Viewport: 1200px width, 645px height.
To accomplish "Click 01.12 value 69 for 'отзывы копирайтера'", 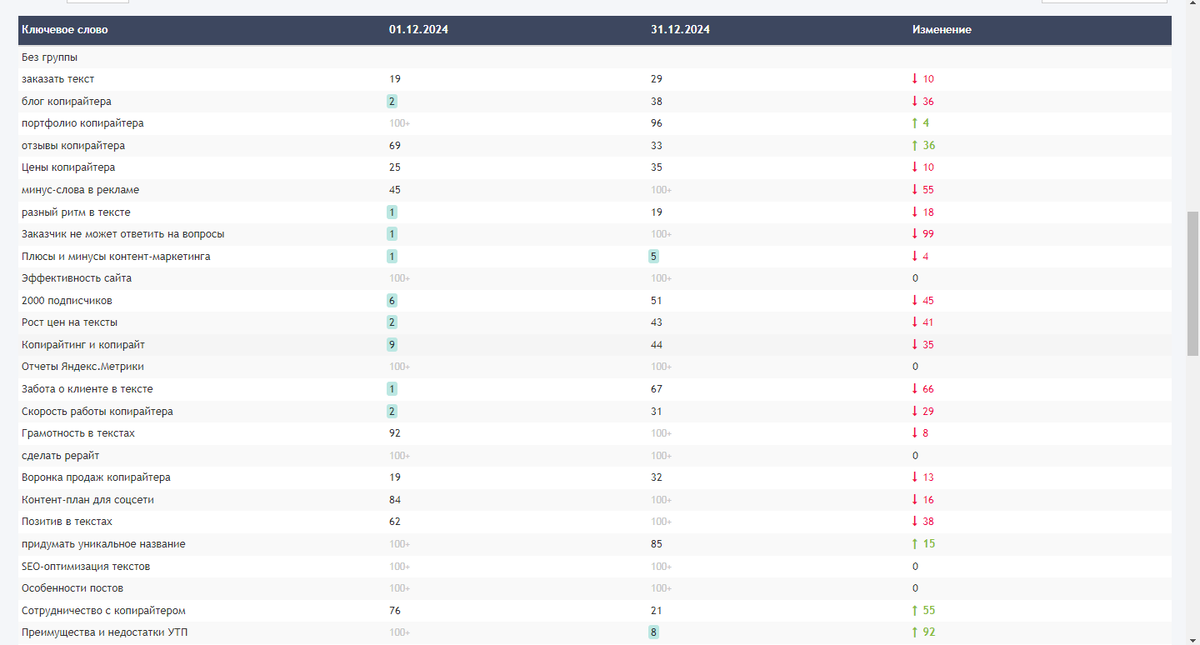I will [x=395, y=145].
